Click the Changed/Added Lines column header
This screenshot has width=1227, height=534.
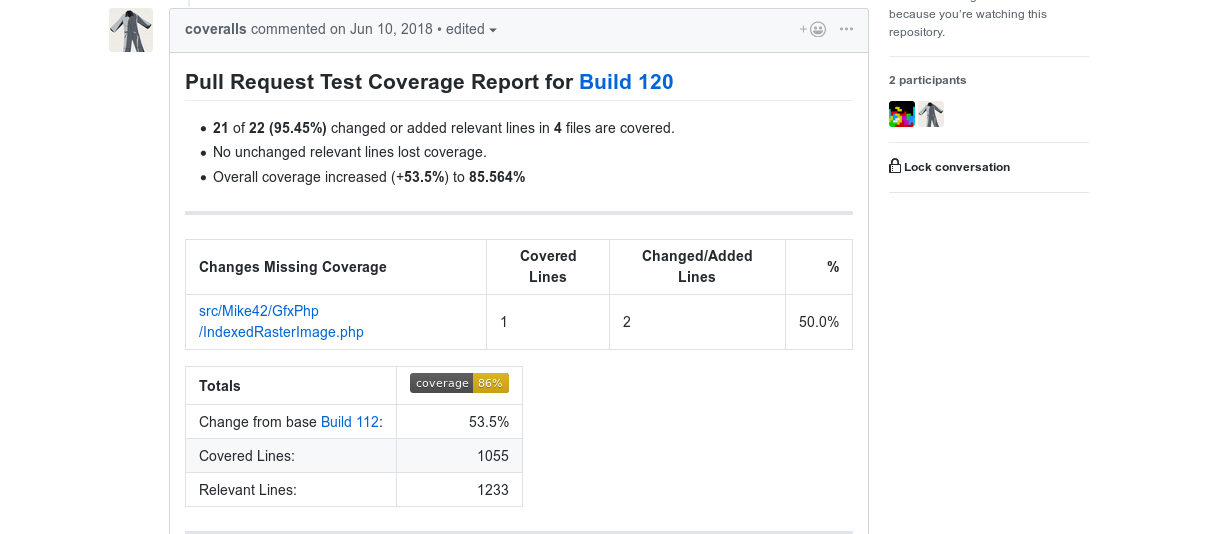pos(697,267)
